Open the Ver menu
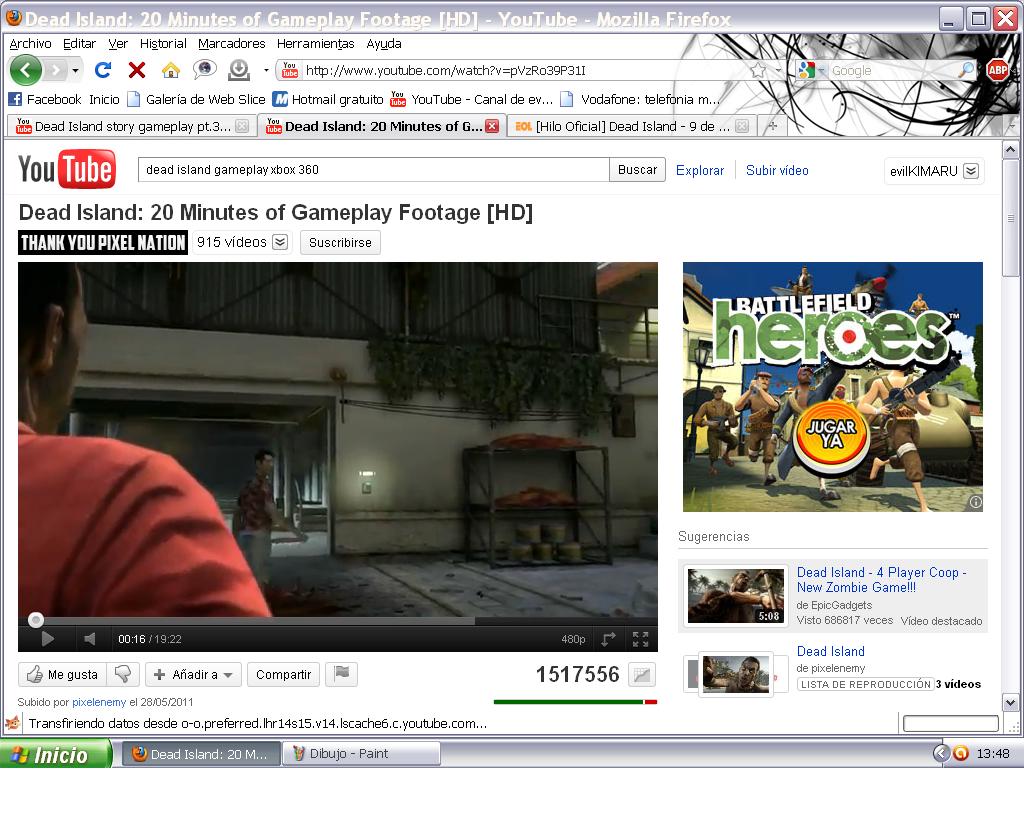 tap(118, 44)
